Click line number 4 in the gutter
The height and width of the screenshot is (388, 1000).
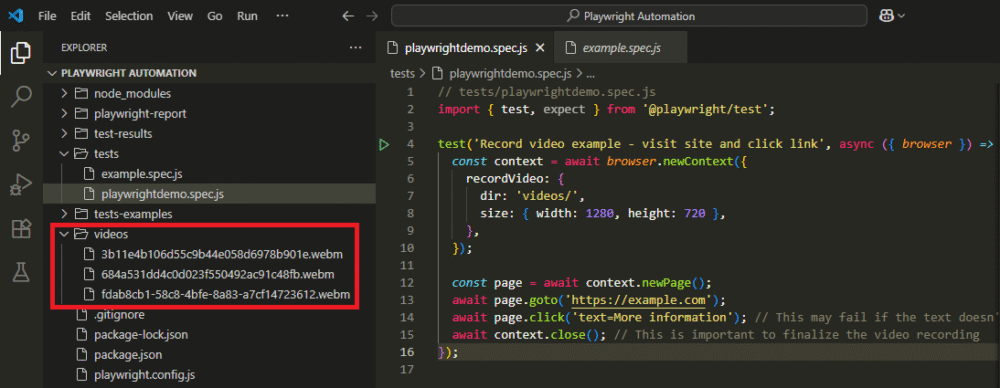click(411, 145)
